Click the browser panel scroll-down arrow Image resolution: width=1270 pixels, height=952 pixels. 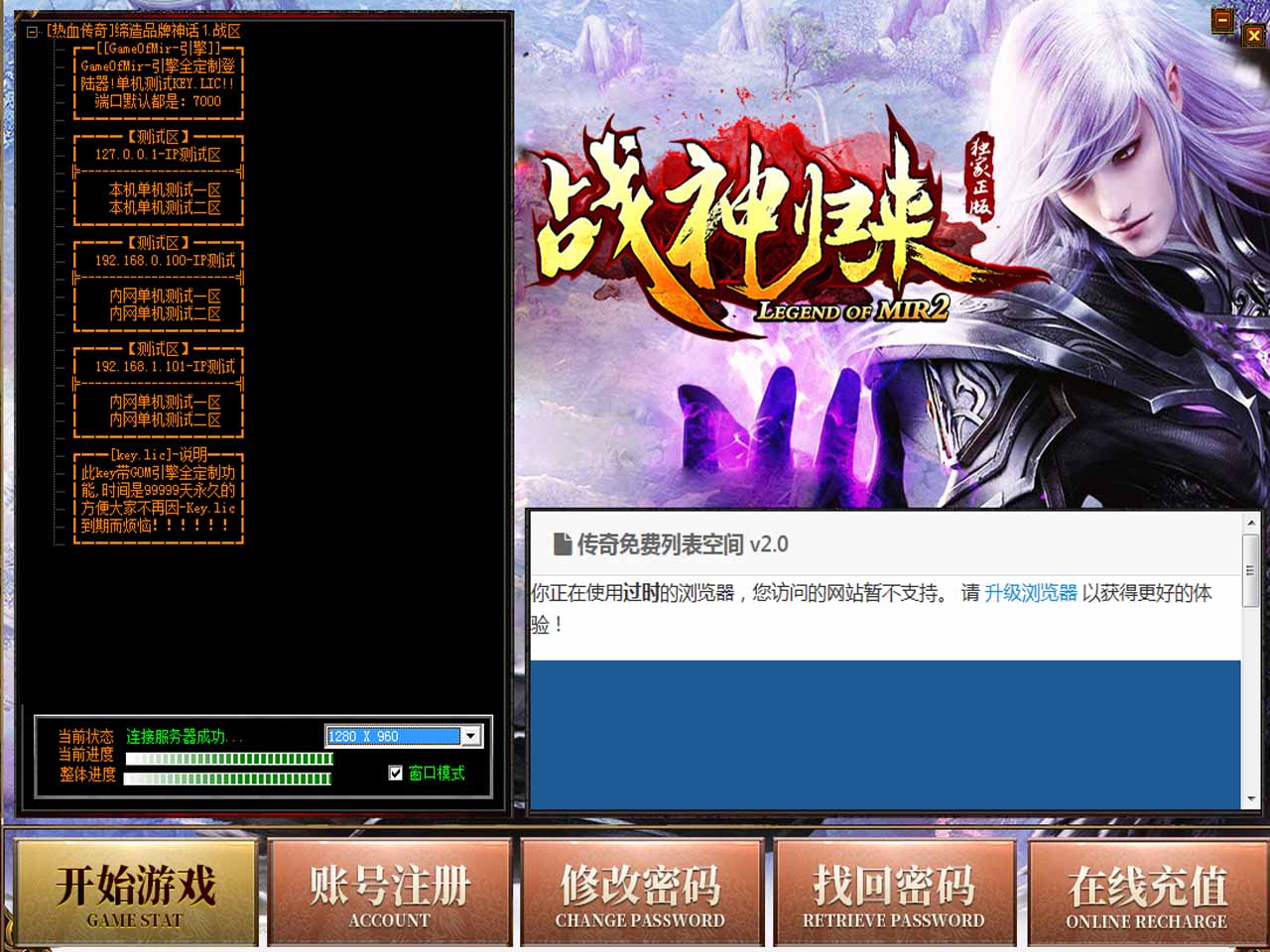point(1250,798)
